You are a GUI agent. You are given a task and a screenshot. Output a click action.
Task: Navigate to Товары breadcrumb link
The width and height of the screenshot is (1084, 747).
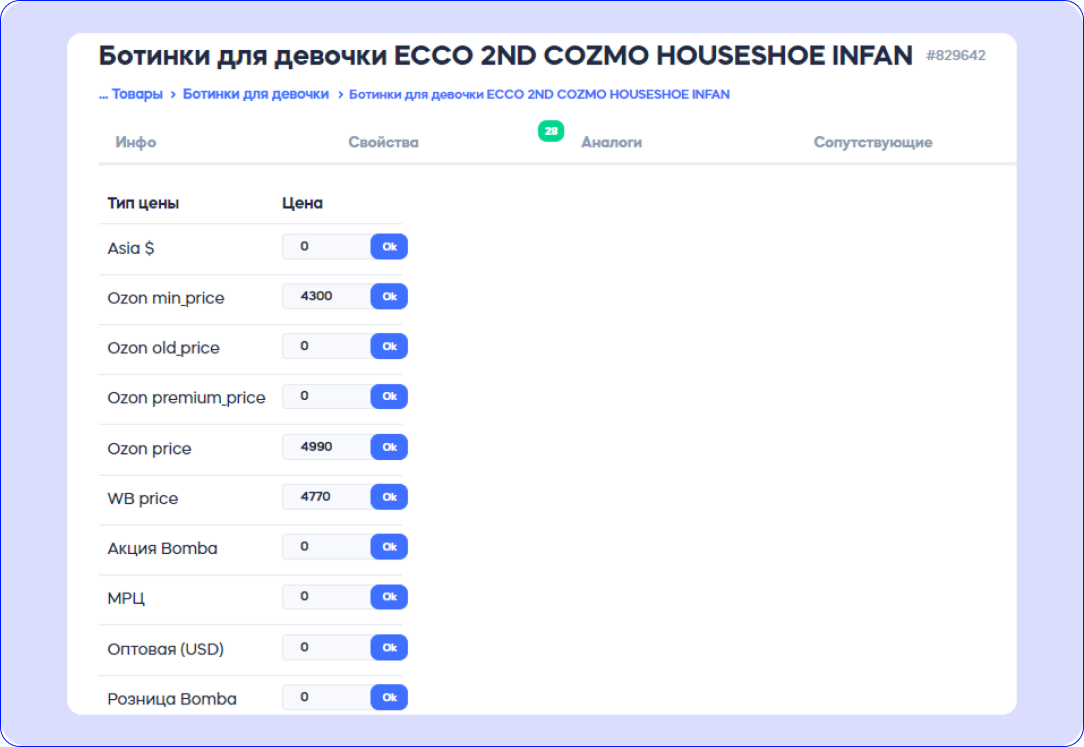pos(137,94)
